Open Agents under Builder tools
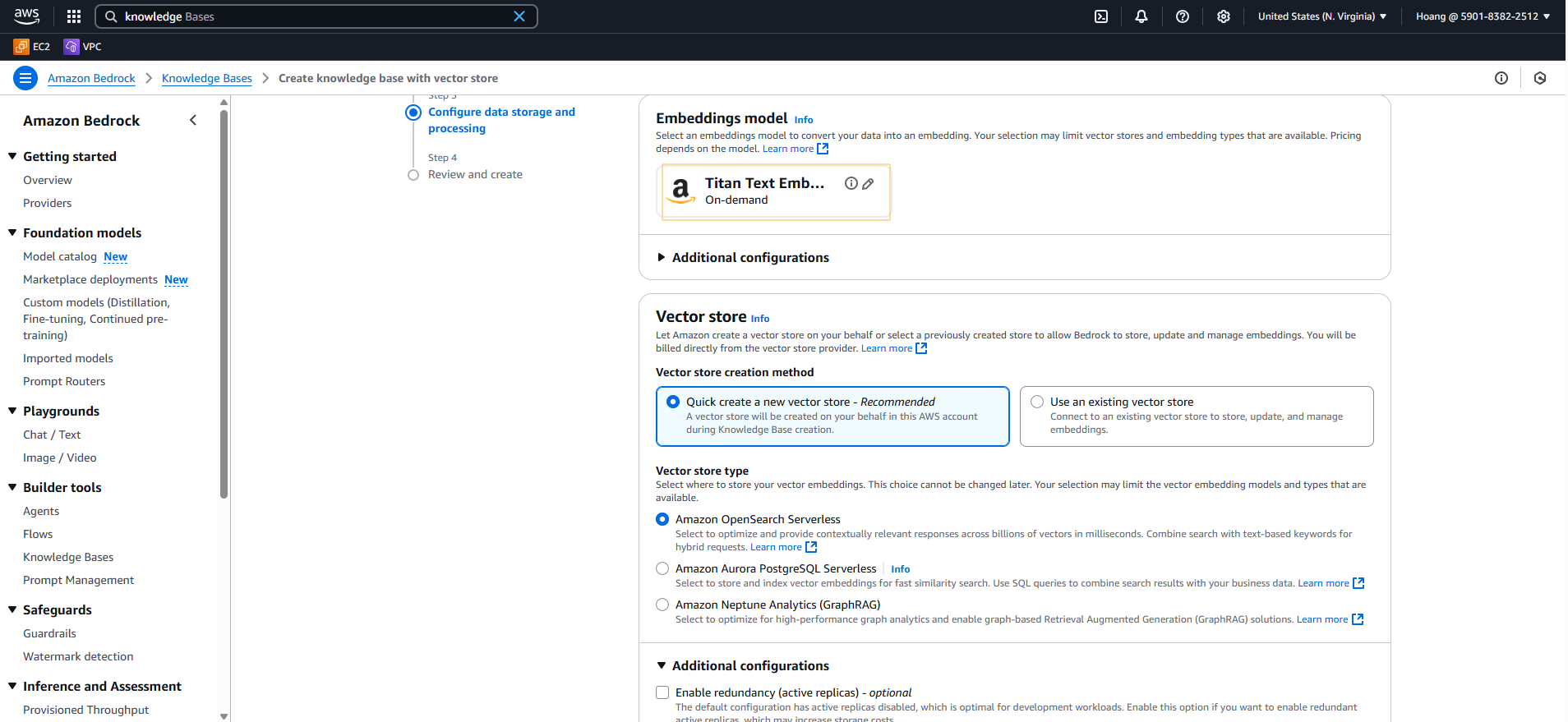Viewport: 1568px width, 722px height. click(41, 511)
